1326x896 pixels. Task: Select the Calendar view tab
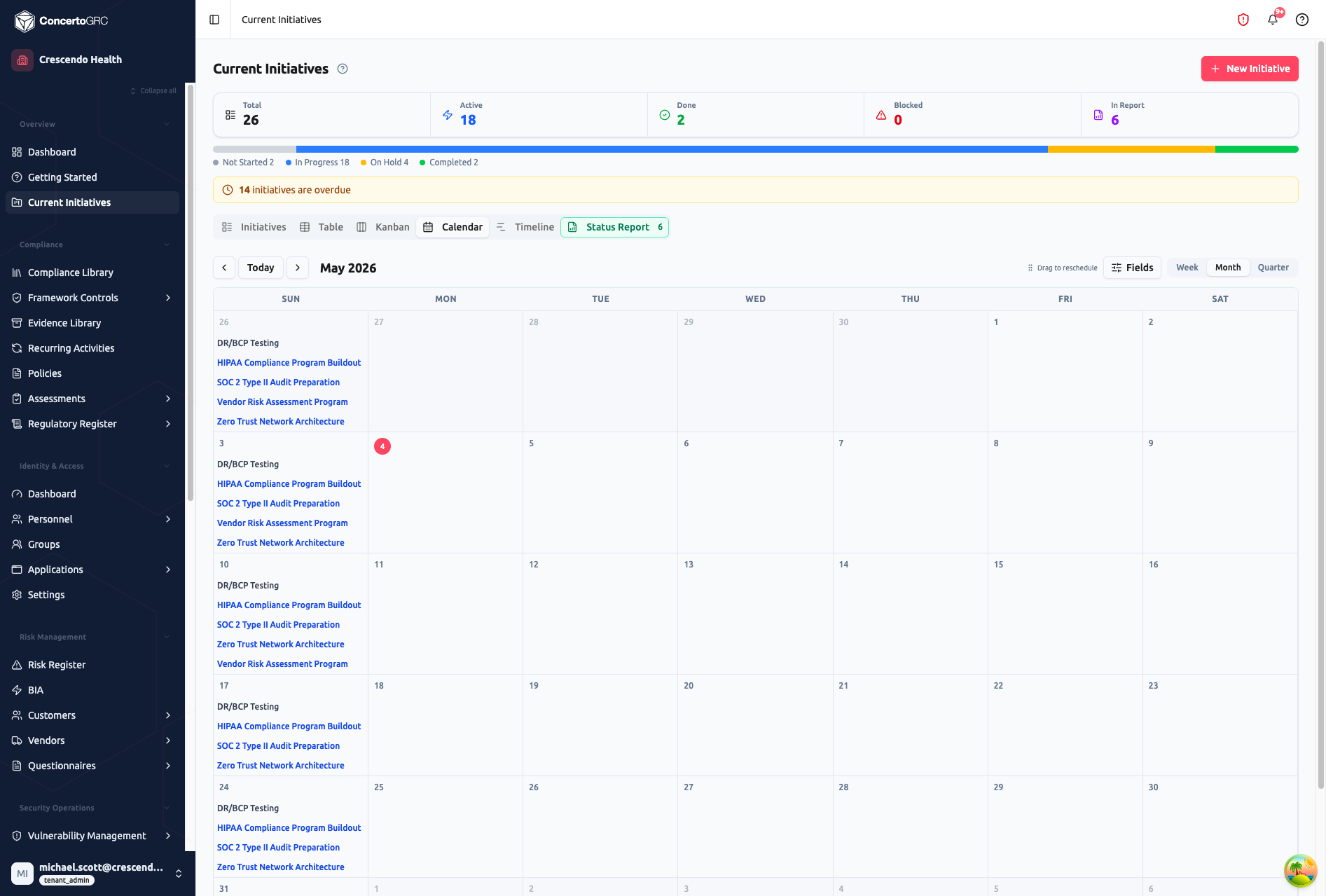point(453,227)
